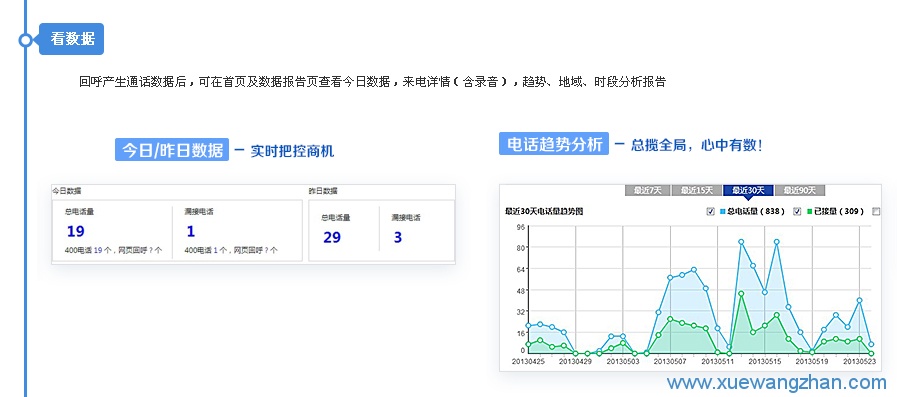Click the 电话趋势分析 blue banner
This screenshot has height=397, width=897.
pyautogui.click(x=554, y=144)
